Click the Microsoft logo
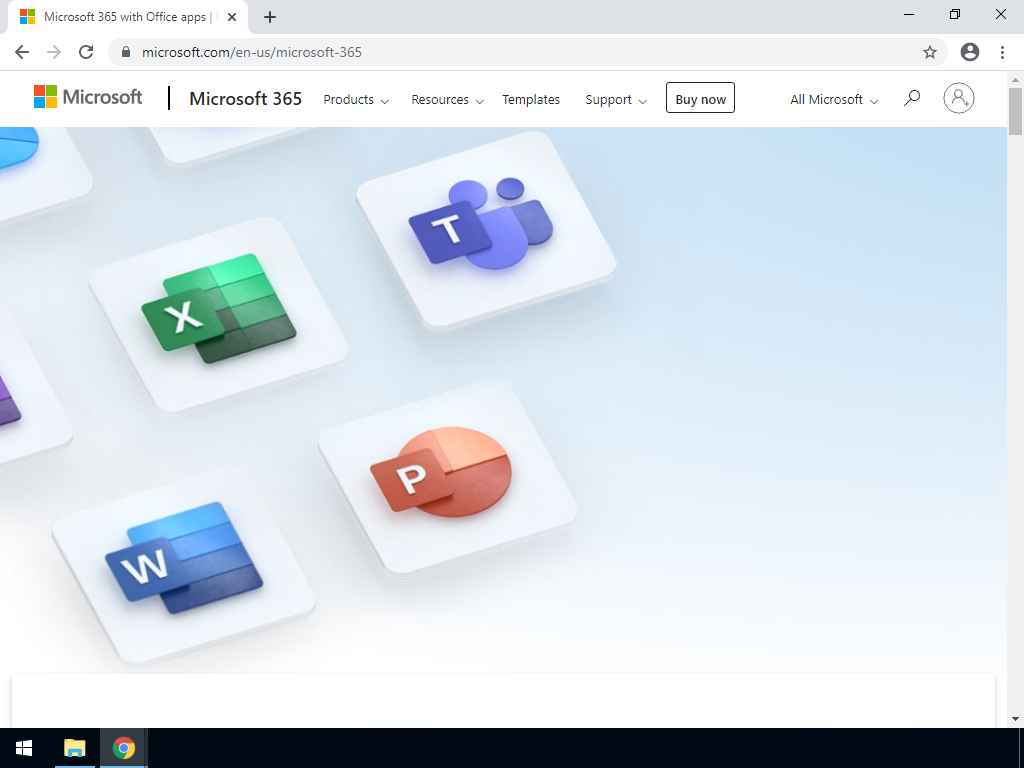Image resolution: width=1024 pixels, height=768 pixels. point(88,97)
